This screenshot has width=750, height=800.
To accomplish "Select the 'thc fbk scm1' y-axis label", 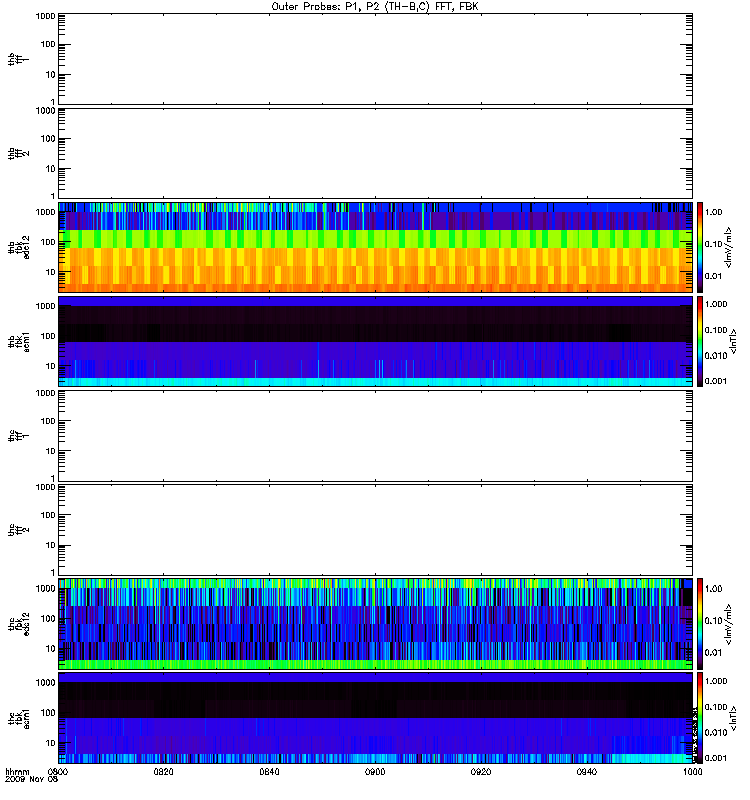I will [18, 718].
